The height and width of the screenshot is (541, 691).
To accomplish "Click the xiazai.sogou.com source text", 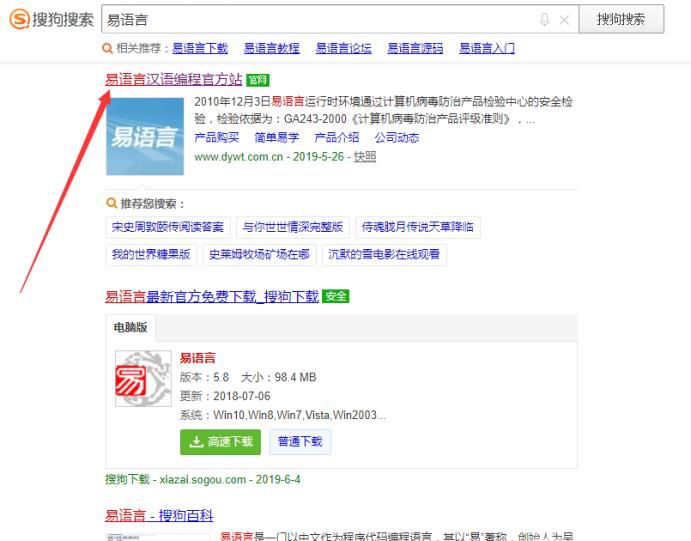I will (x=203, y=479).
